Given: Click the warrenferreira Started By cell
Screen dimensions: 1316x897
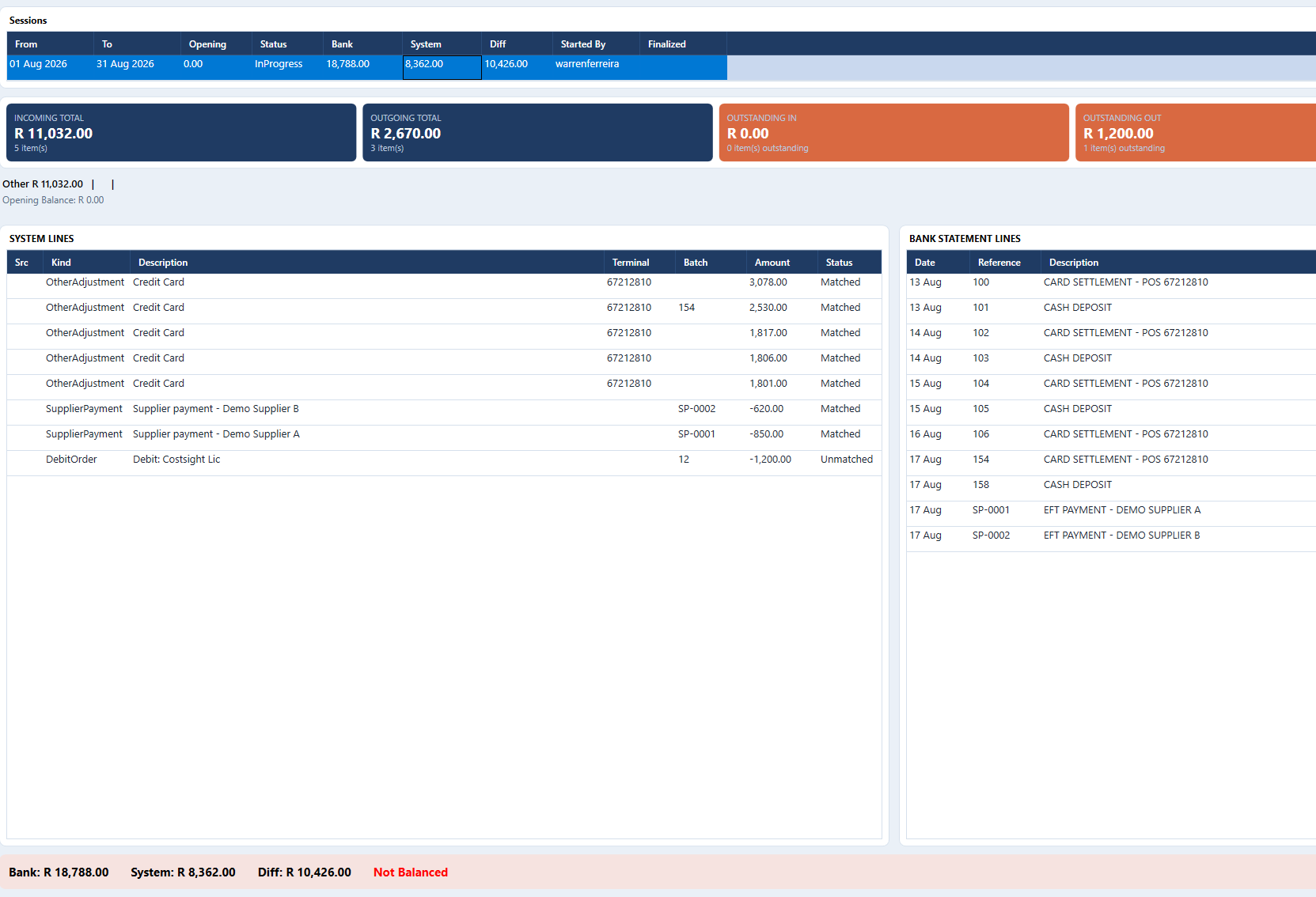Looking at the screenshot, I should [596, 67].
